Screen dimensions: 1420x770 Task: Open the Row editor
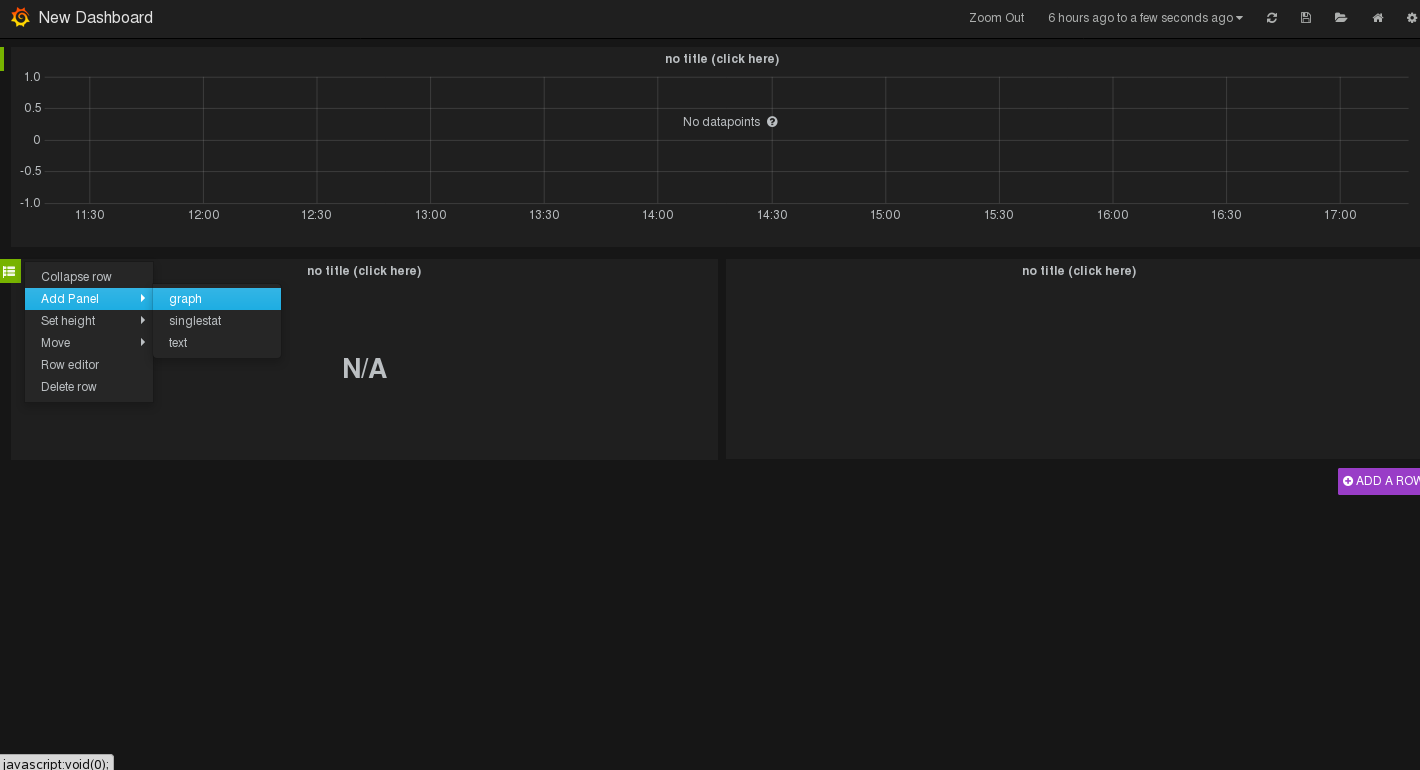coord(70,365)
